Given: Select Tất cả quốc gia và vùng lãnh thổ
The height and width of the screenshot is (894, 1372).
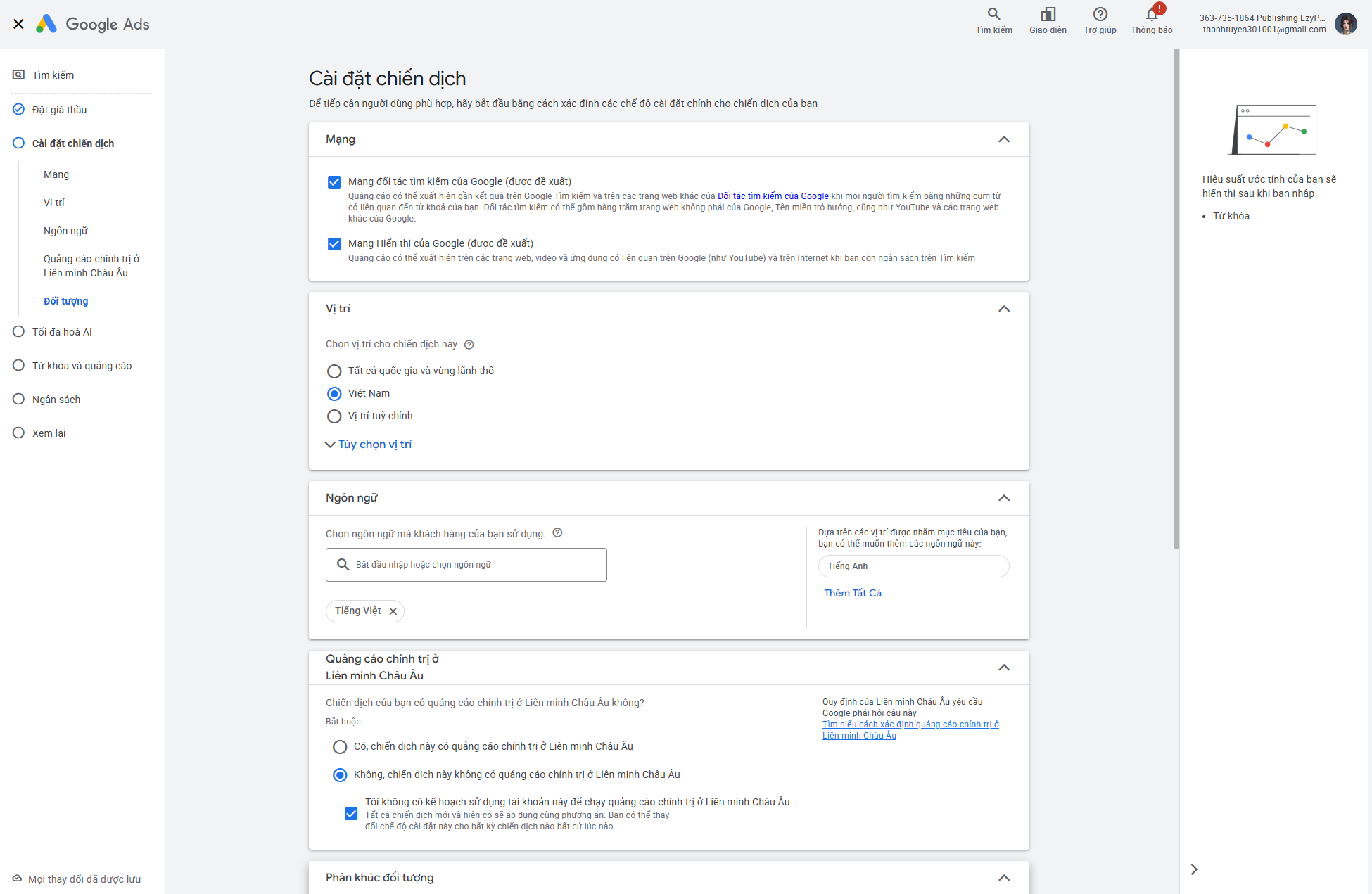Looking at the screenshot, I should [334, 371].
